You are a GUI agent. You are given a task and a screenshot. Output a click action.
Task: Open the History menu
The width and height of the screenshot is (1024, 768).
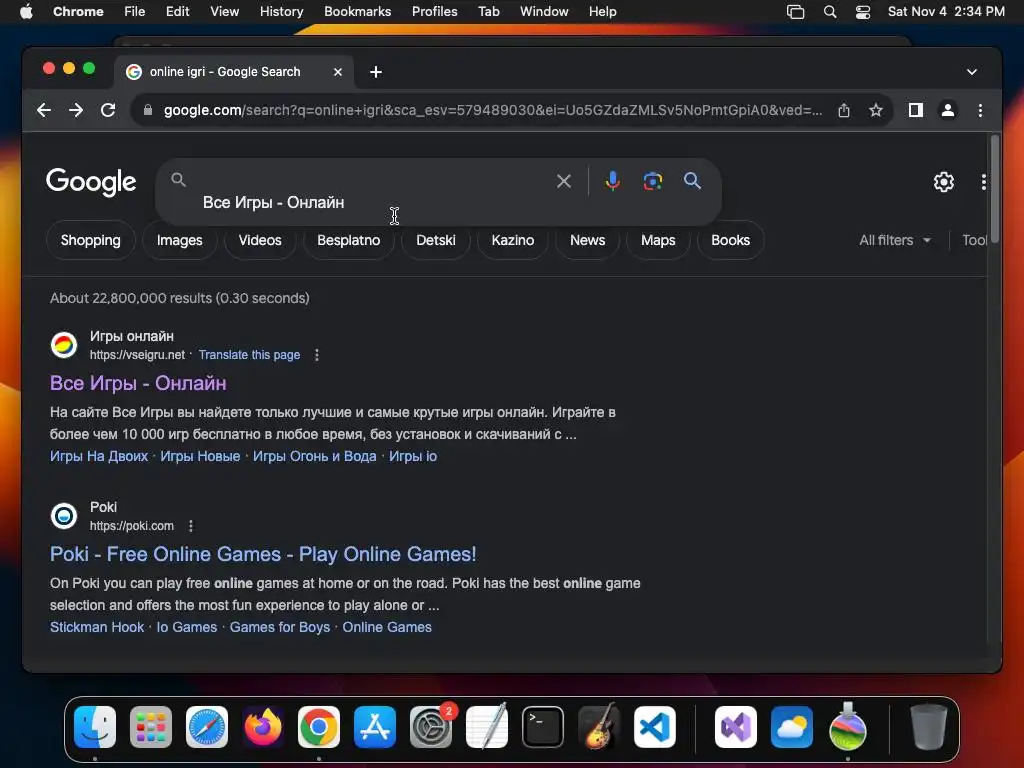(x=281, y=12)
